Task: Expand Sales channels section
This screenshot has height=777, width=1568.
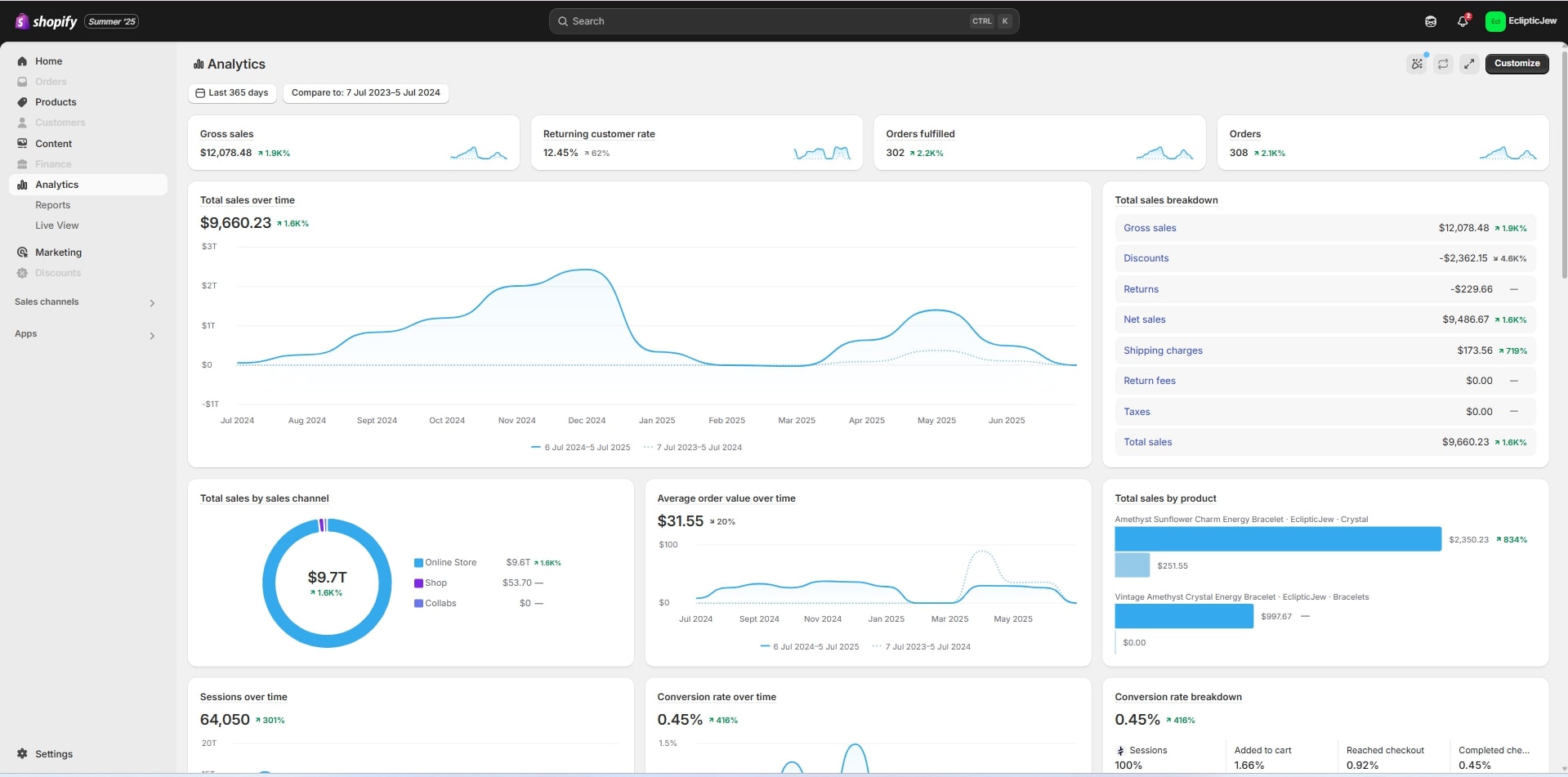Action: coord(152,303)
